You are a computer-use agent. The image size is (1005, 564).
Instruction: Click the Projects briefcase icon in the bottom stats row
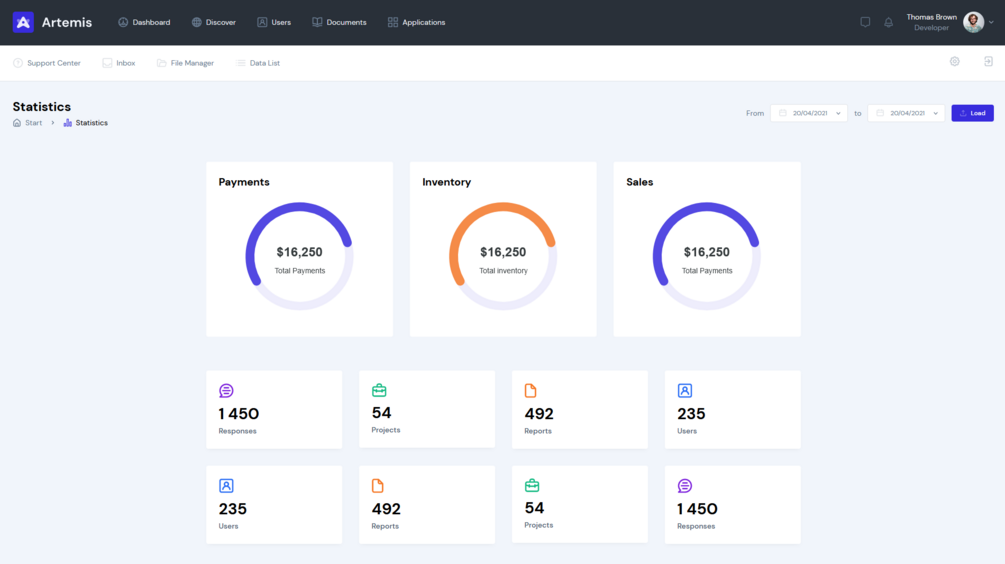tap(532, 485)
